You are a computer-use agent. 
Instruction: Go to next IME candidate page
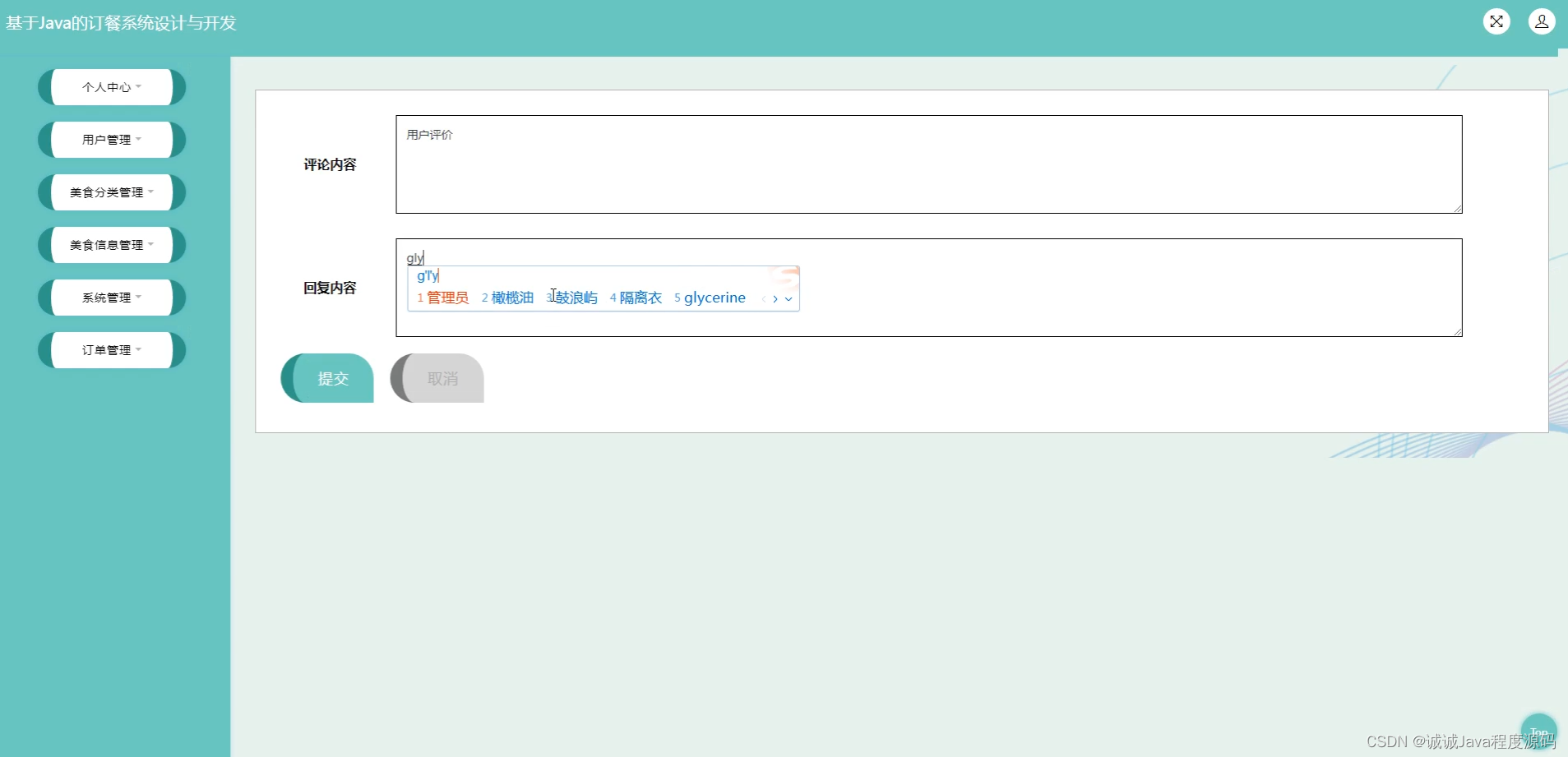point(775,299)
